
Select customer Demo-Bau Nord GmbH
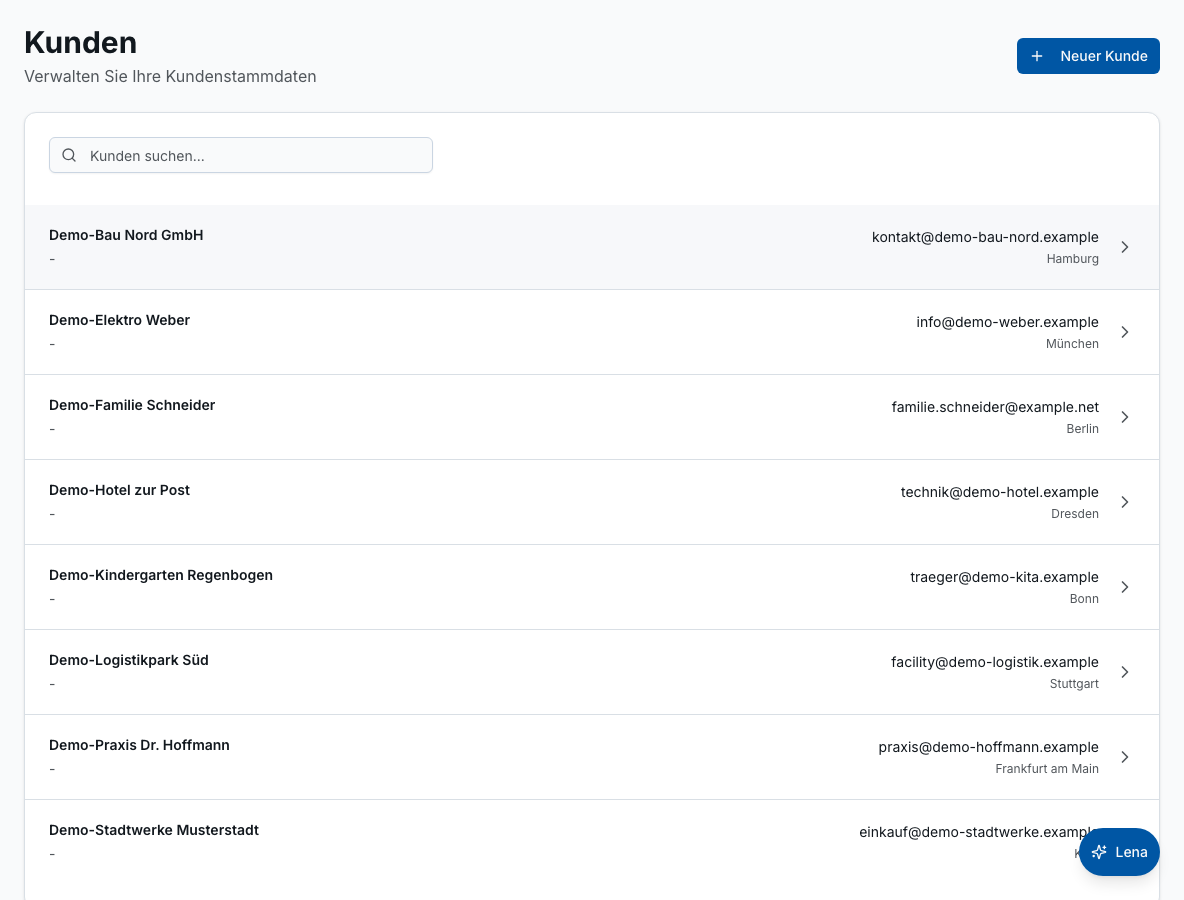click(x=591, y=247)
